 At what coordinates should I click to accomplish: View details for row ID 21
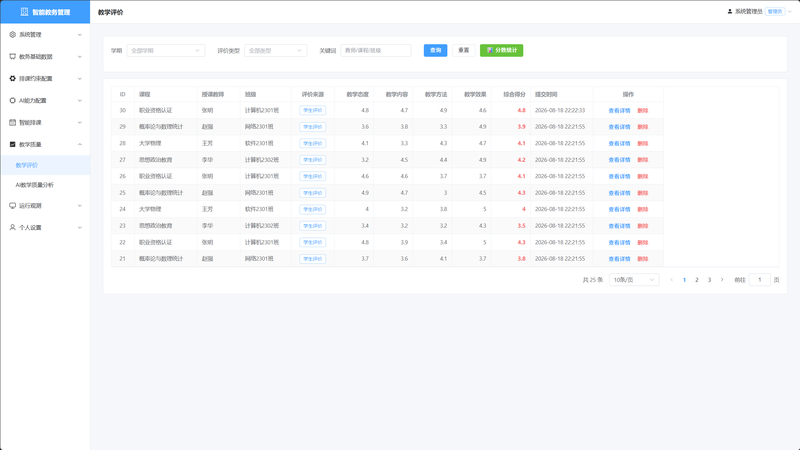tap(619, 259)
